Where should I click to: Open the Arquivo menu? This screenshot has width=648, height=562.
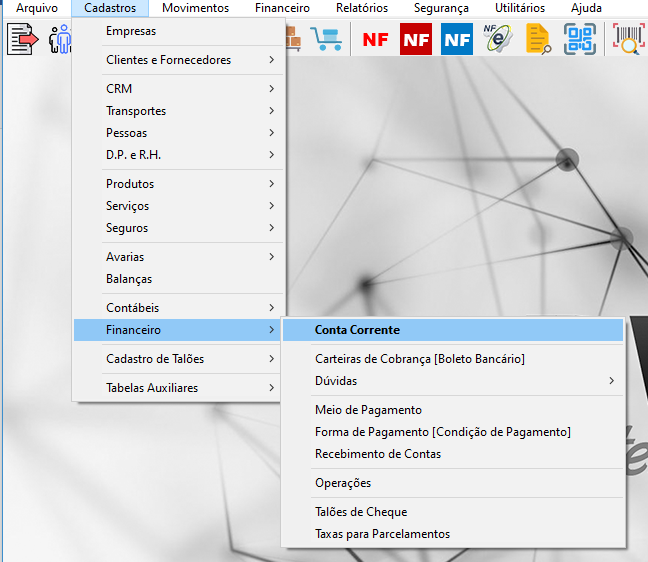(x=37, y=8)
